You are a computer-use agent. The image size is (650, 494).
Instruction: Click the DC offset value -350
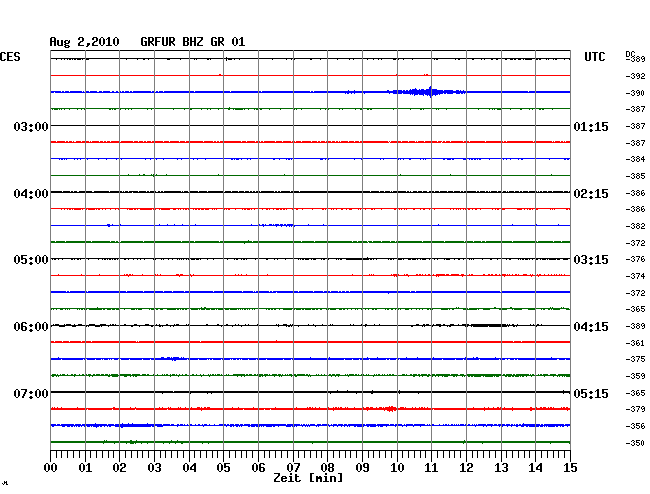pyautogui.click(x=635, y=443)
